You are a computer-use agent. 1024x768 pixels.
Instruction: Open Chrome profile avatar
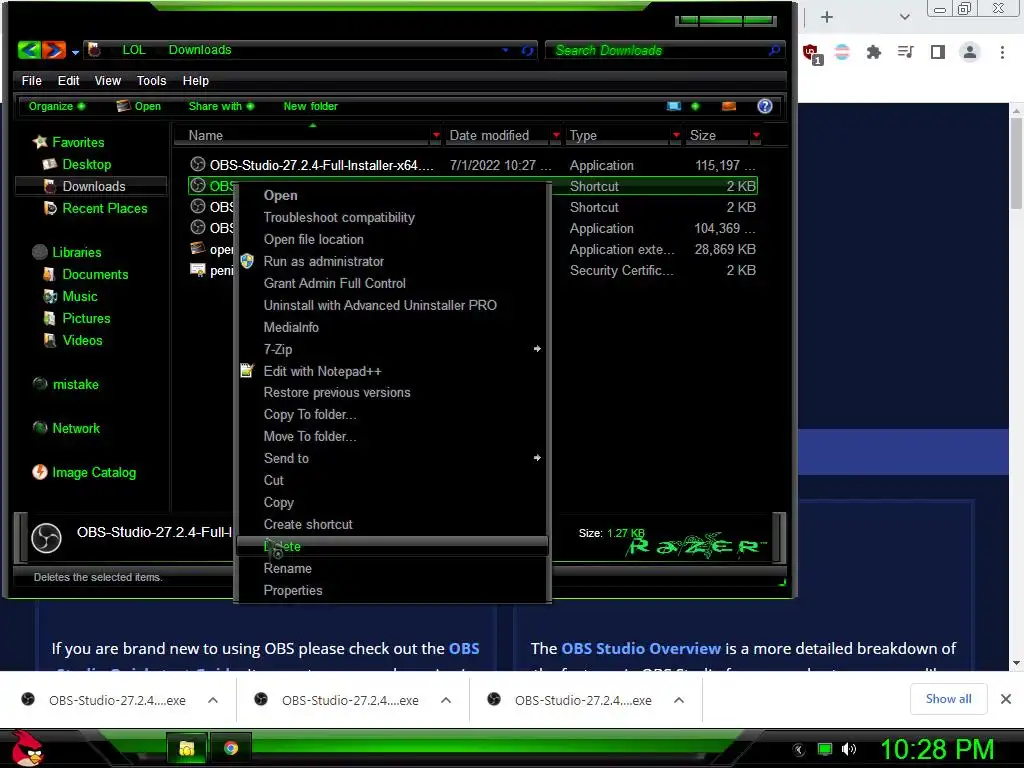(x=970, y=52)
